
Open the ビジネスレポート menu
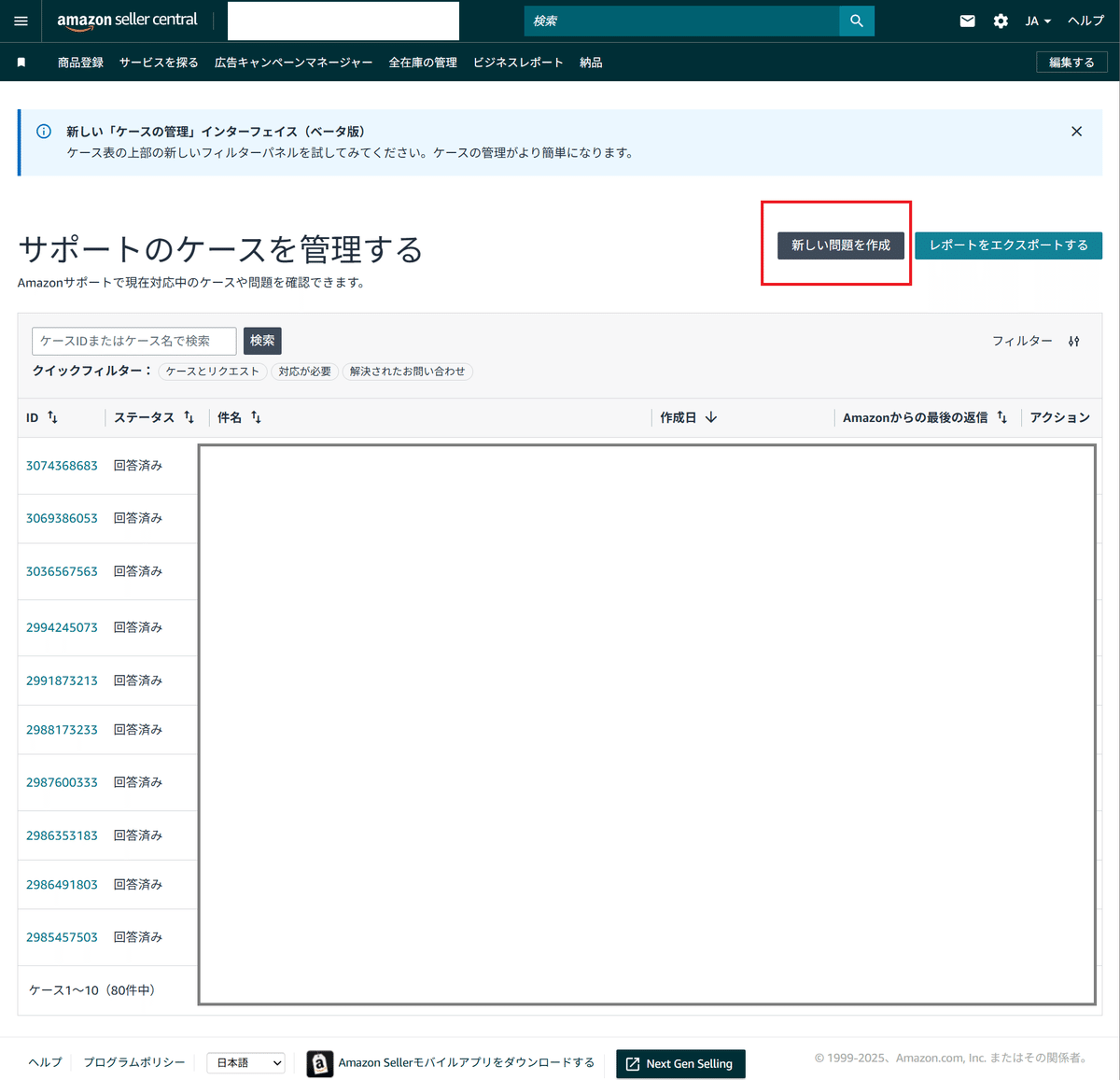518,63
